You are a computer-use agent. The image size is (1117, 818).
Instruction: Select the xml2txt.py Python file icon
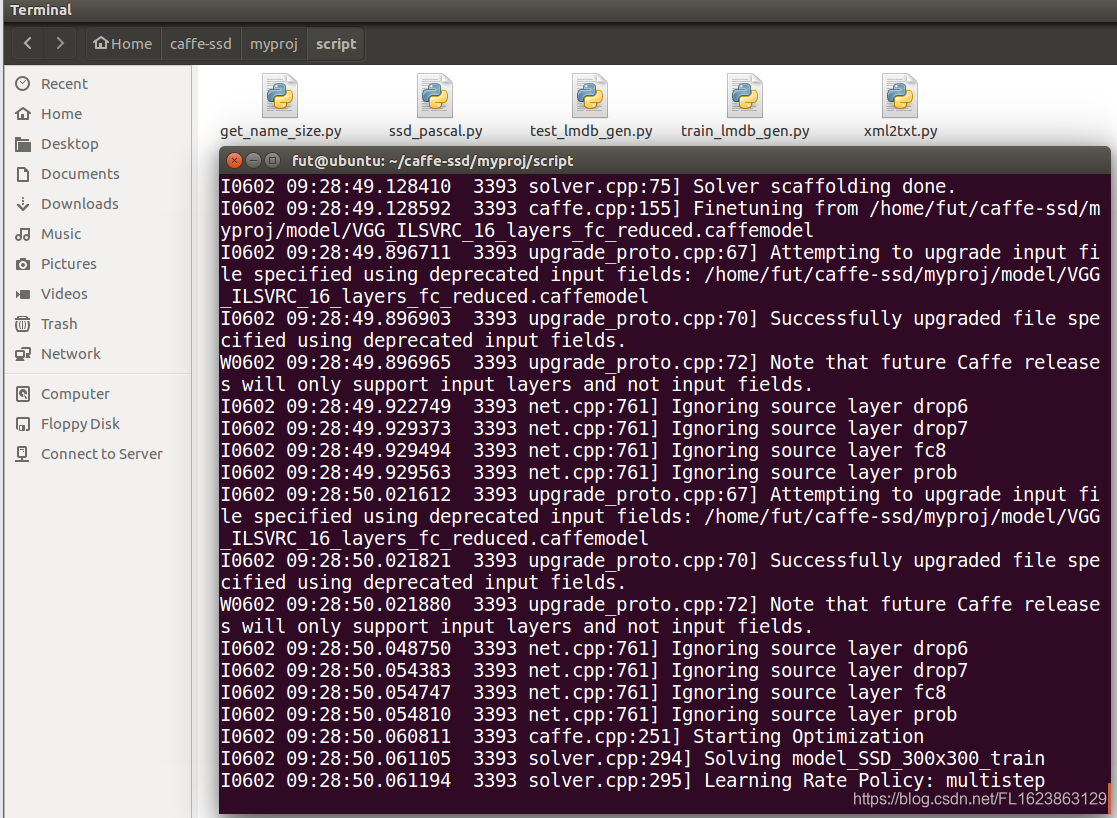(x=900, y=95)
